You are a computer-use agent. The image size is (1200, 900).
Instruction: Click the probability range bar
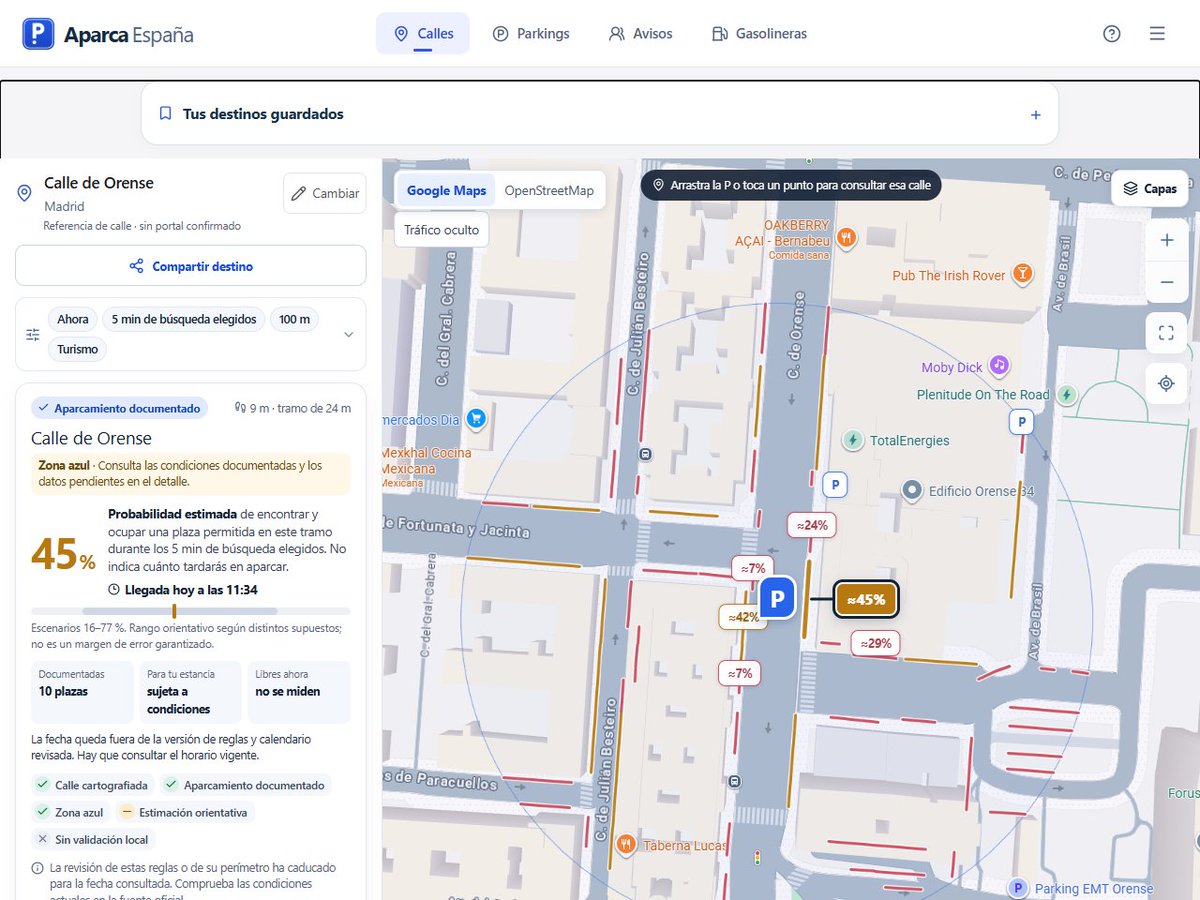coord(191,611)
